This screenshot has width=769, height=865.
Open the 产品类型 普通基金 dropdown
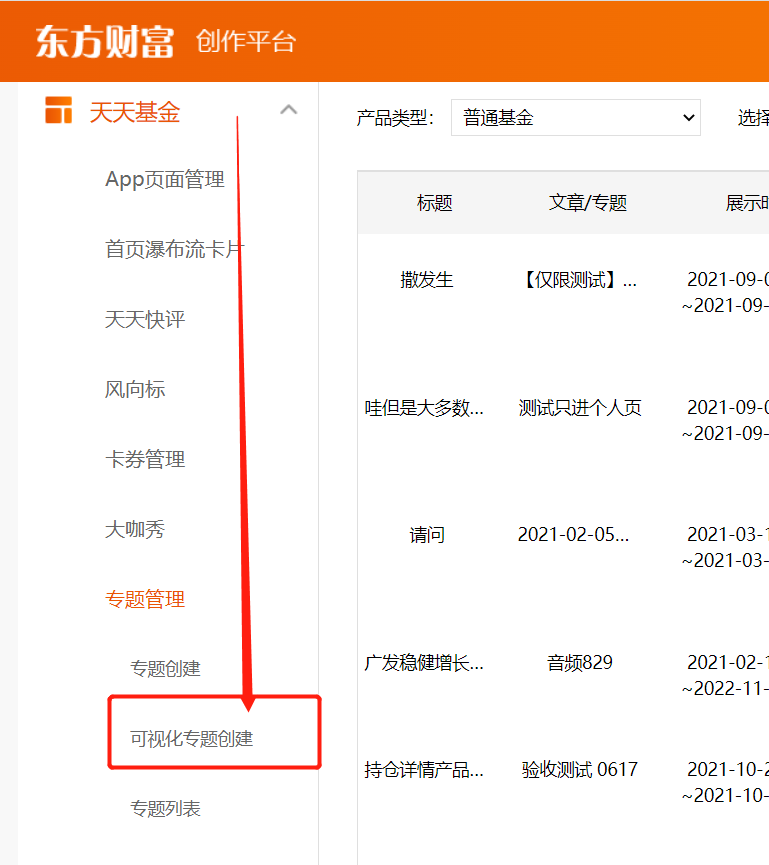(575, 118)
